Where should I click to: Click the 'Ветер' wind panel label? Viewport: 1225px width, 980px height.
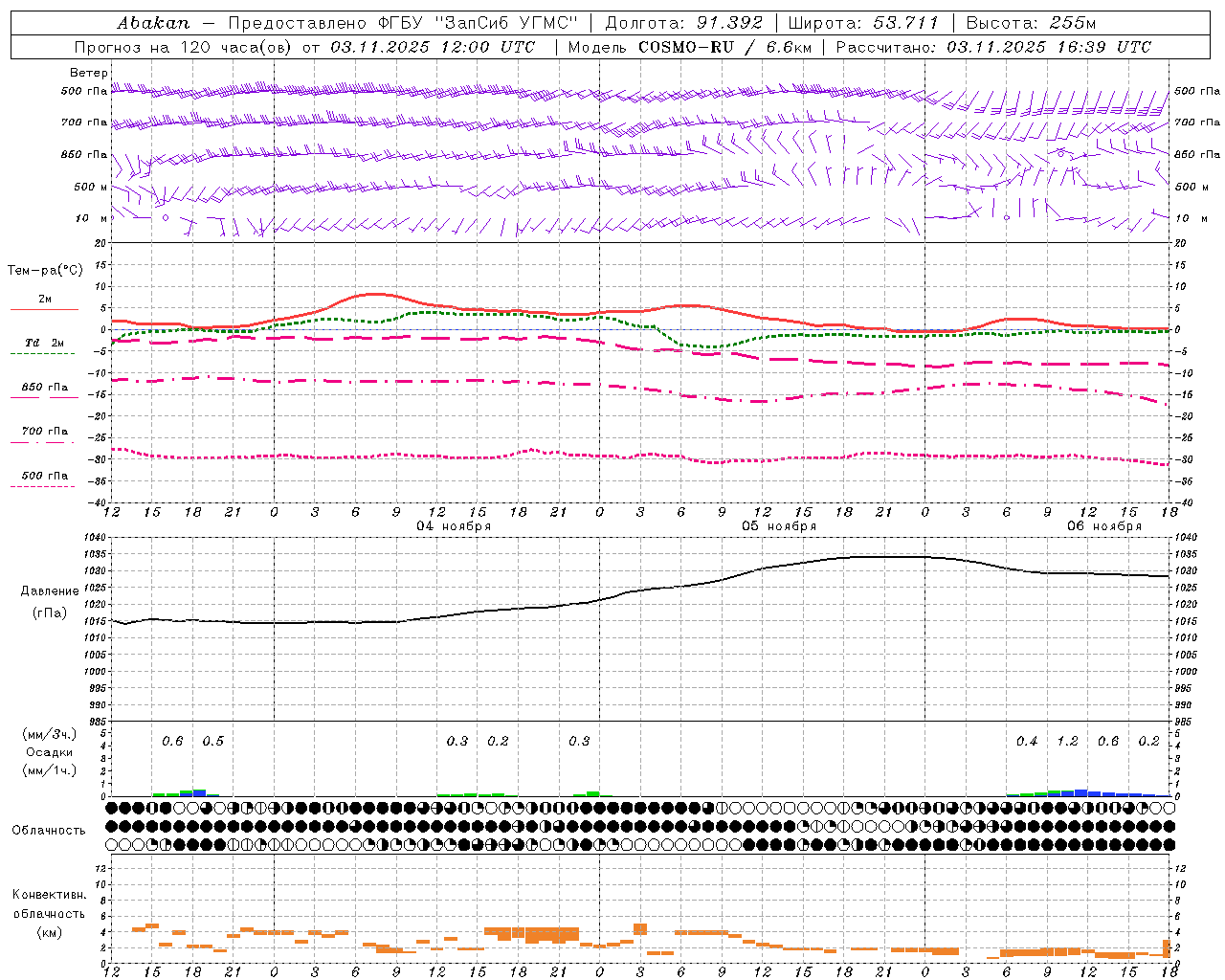point(89,73)
